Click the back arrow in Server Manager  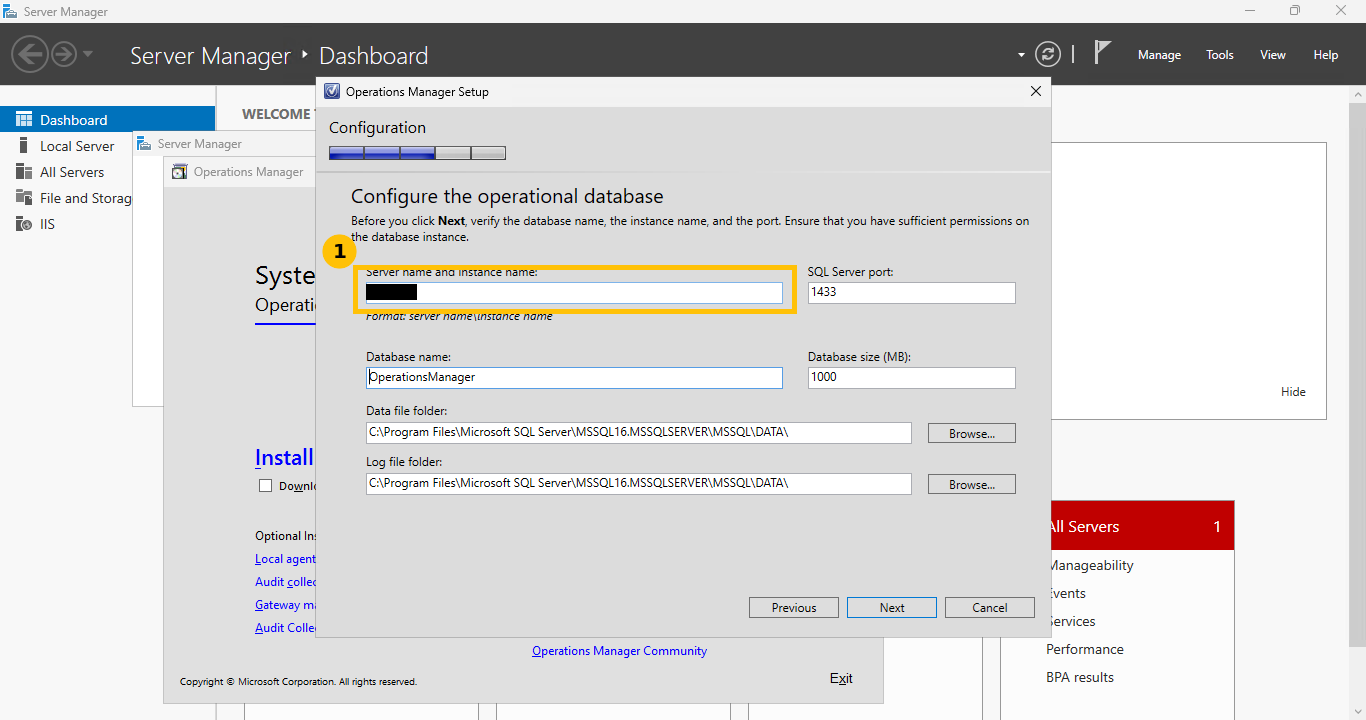(30, 54)
